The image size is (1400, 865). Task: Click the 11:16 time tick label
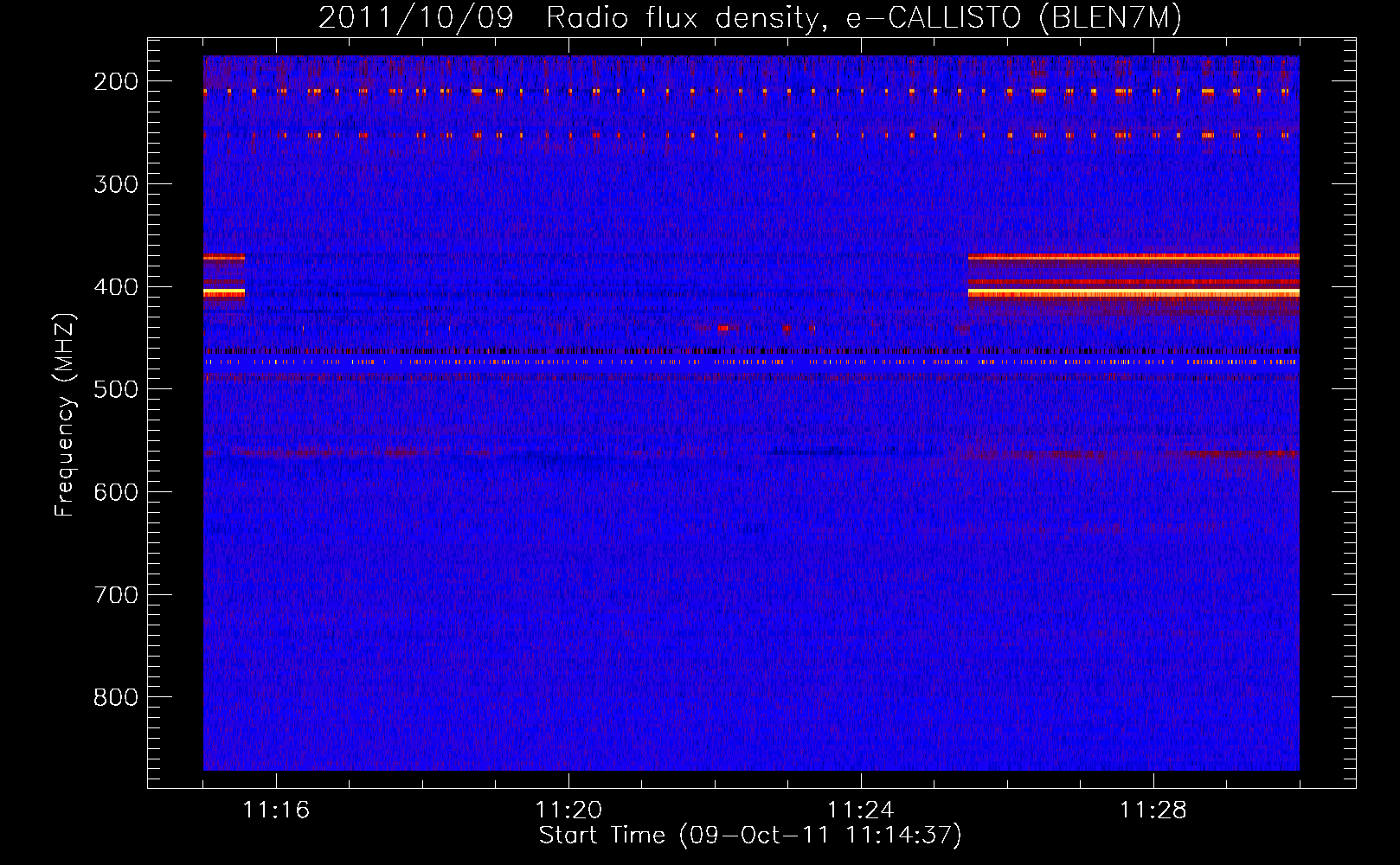click(x=276, y=810)
